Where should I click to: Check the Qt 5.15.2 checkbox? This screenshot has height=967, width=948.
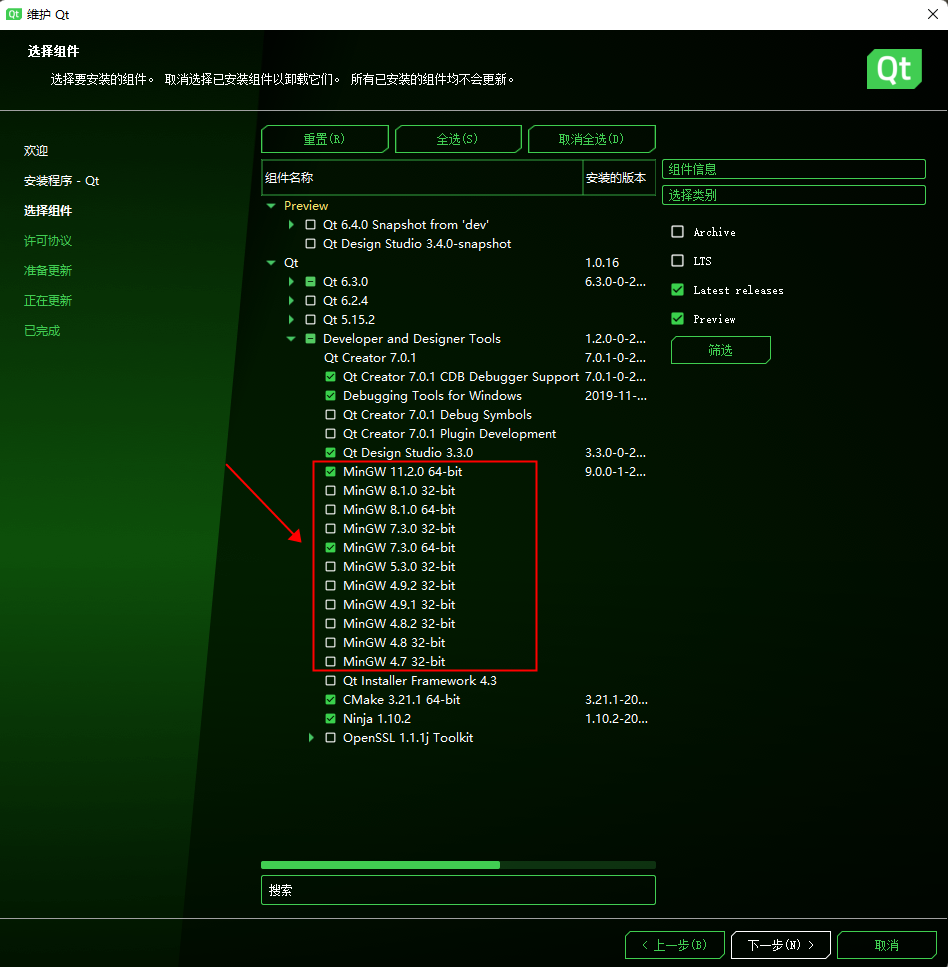(x=311, y=319)
